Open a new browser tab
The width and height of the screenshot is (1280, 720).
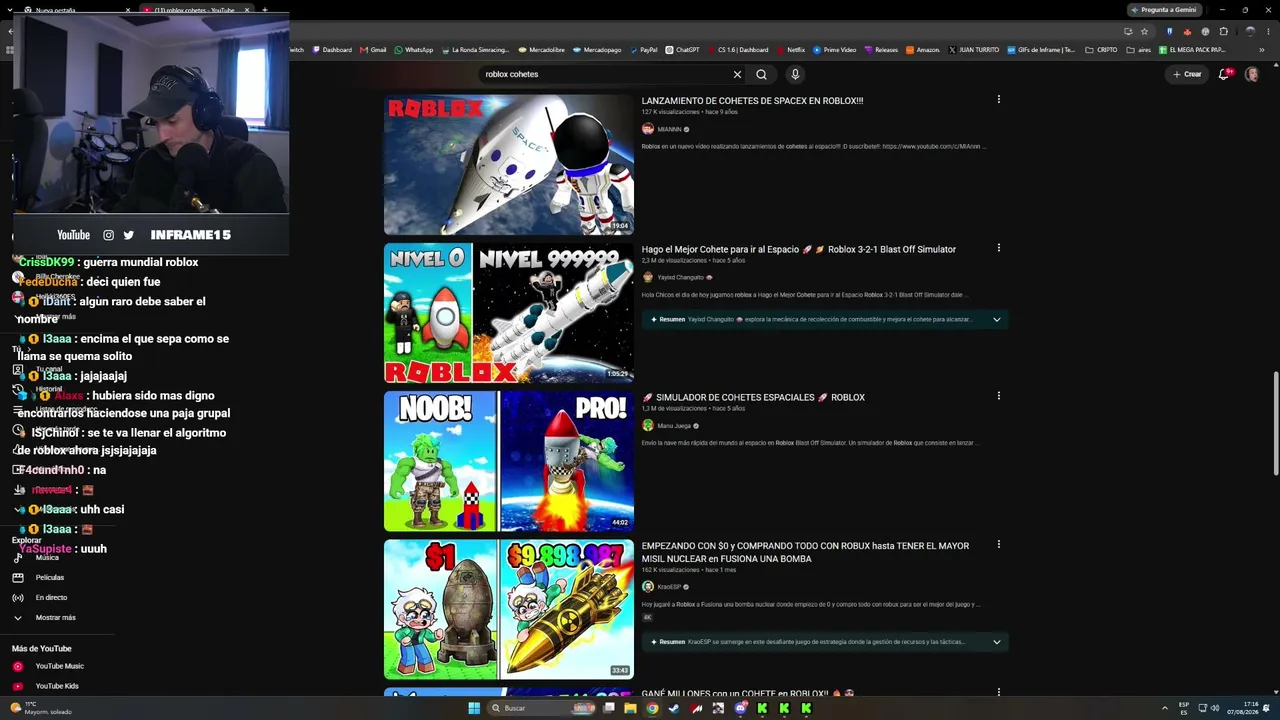tap(264, 10)
